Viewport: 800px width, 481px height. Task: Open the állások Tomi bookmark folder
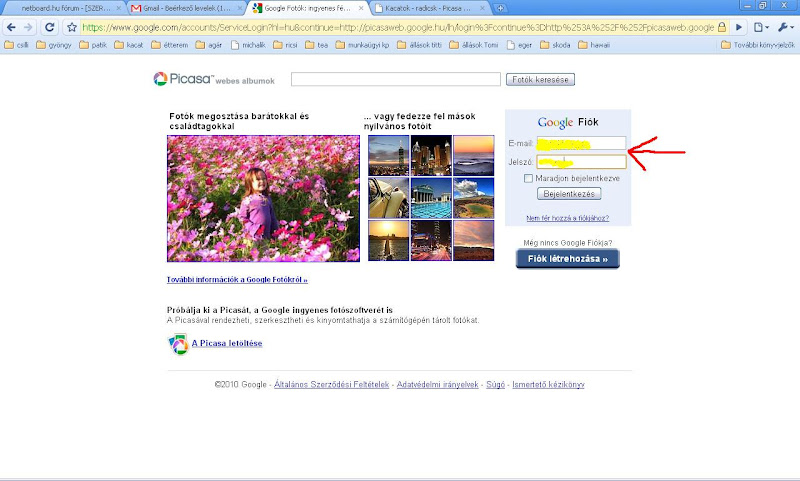pos(474,45)
